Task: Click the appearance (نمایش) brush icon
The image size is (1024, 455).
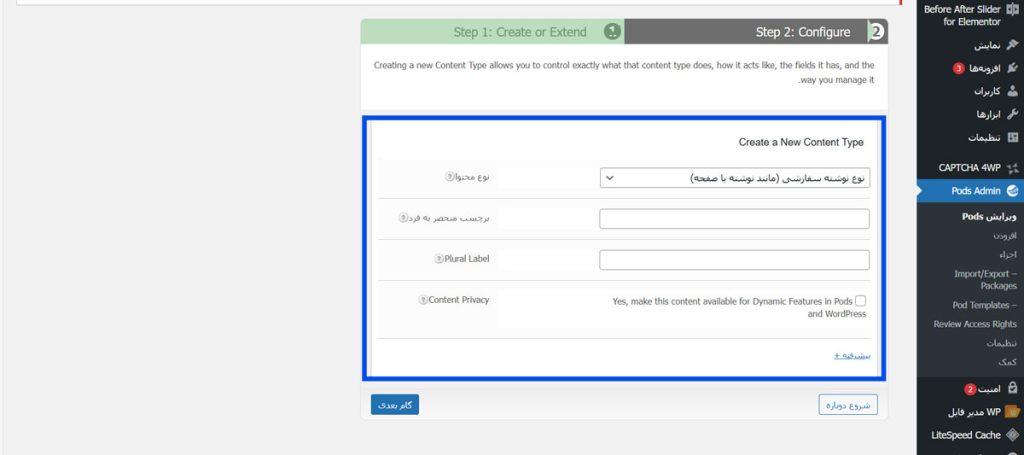Action: coord(1012,45)
